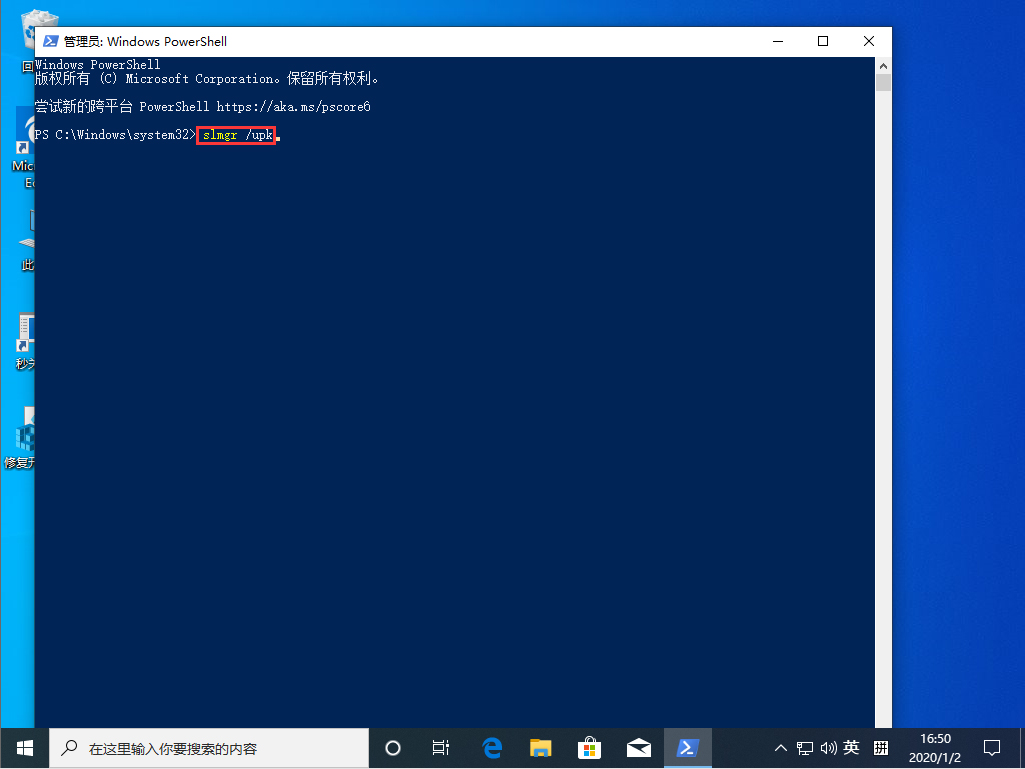The image size is (1025, 769).
Task: Toggle input language via the 英 indicator
Action: 851,747
